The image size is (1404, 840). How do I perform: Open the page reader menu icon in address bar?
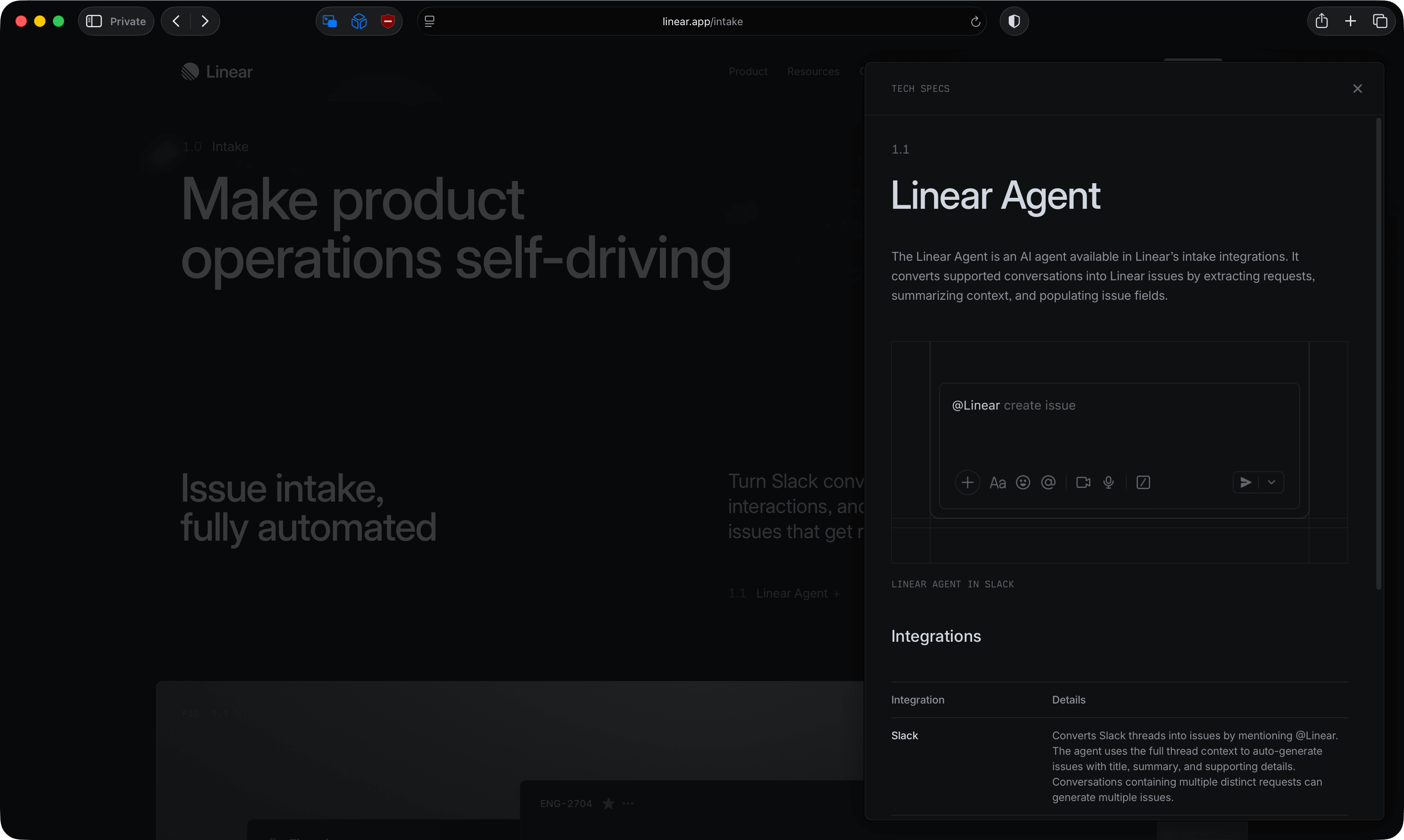[x=430, y=22]
